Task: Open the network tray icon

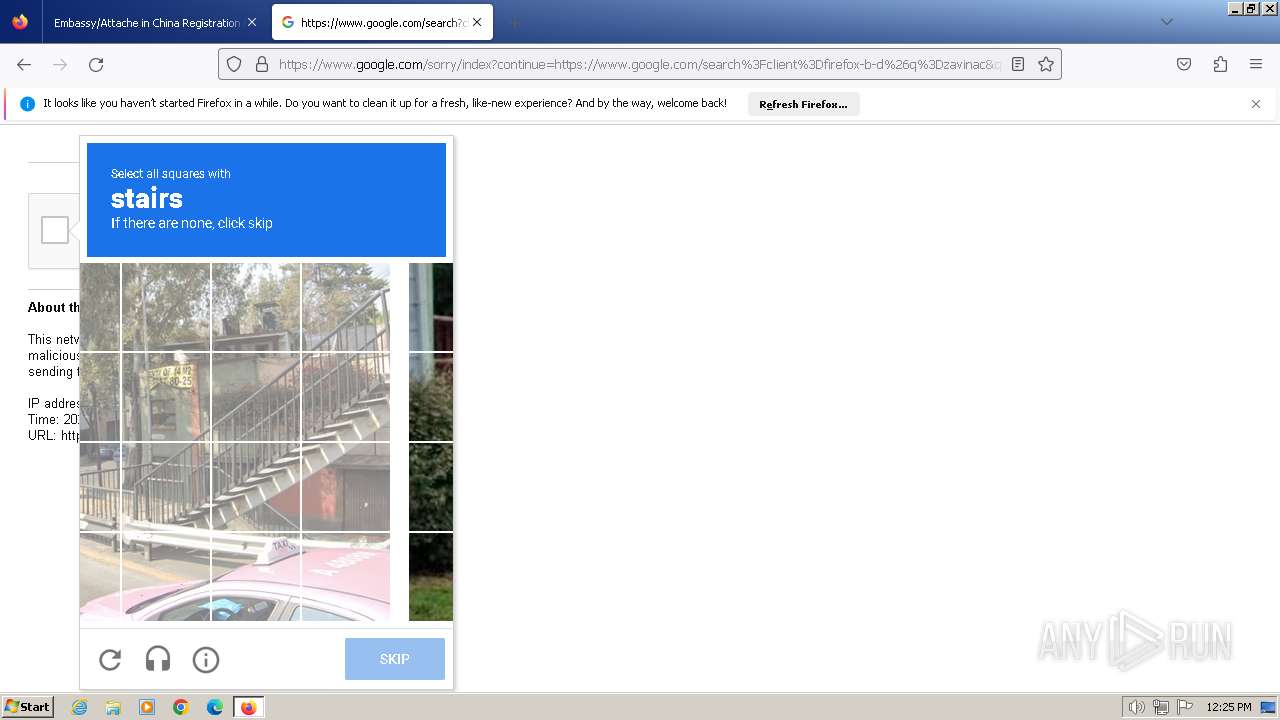Action: [1161, 707]
